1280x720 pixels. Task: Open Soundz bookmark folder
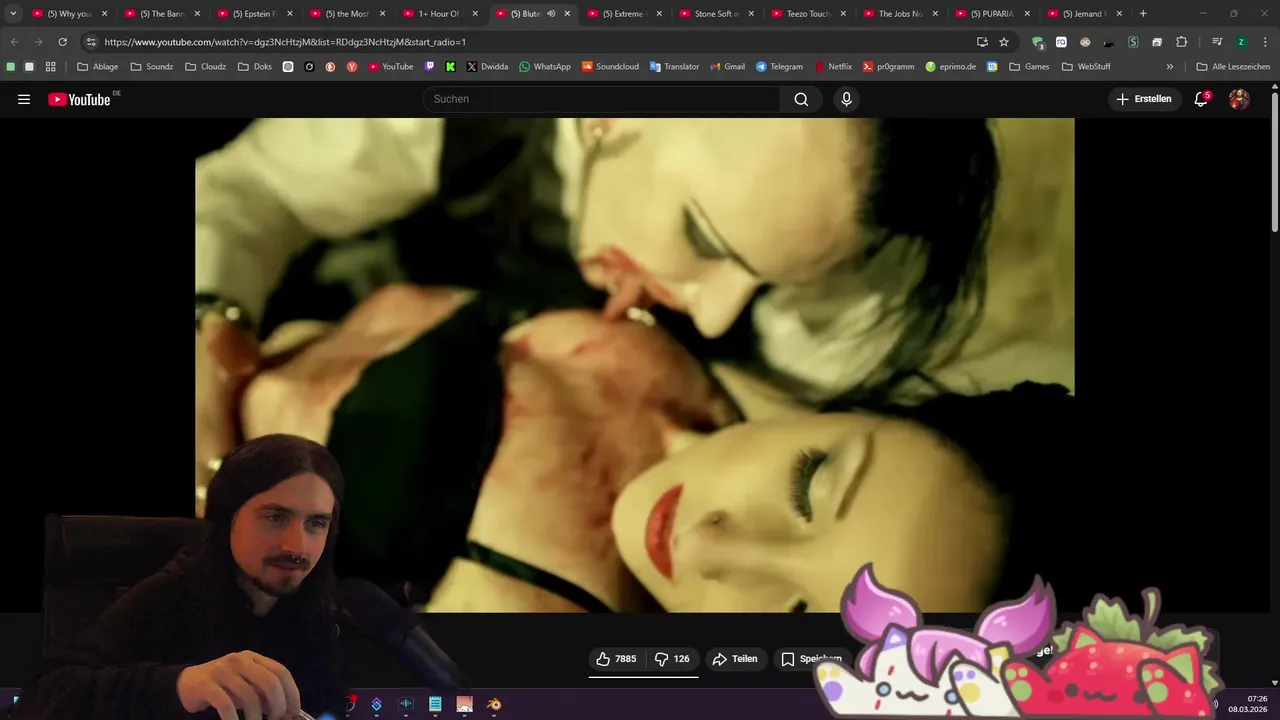point(151,67)
